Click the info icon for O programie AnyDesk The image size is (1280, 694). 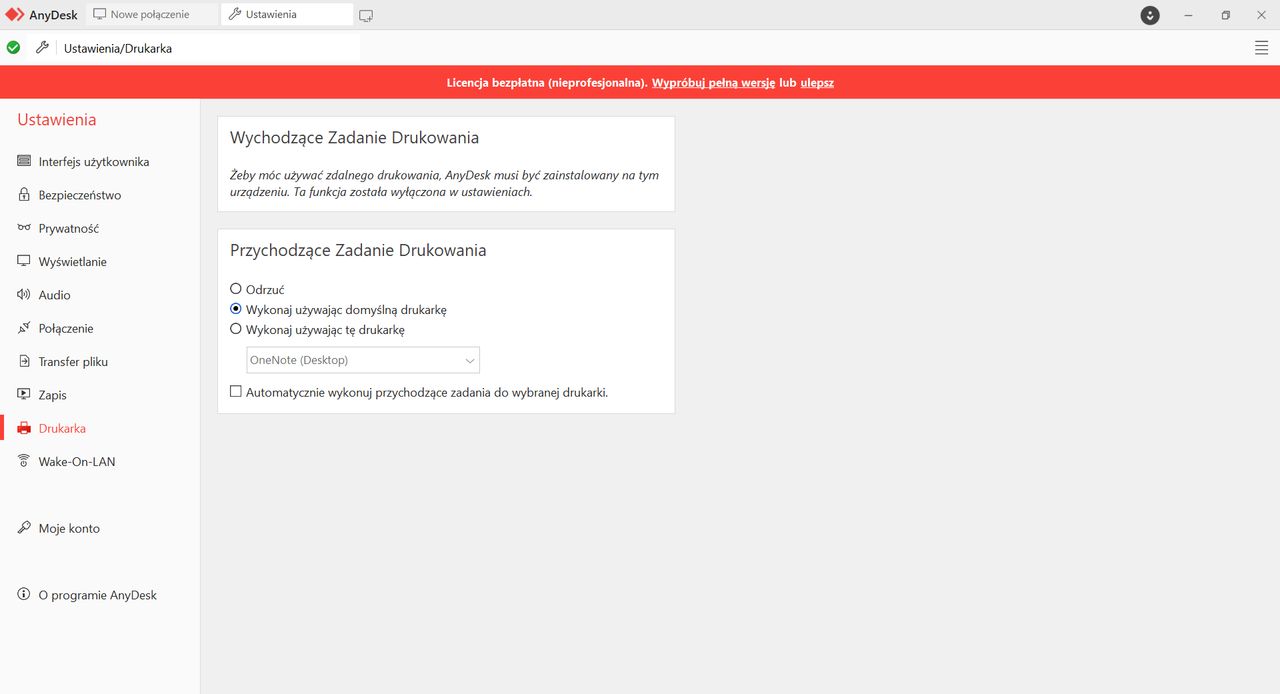pos(24,595)
